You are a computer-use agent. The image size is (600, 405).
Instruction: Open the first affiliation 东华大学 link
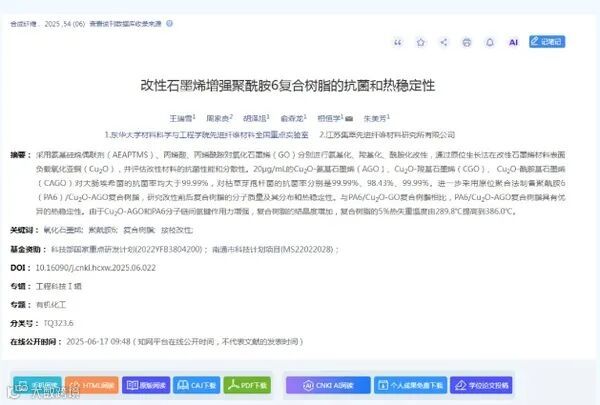click(x=207, y=135)
